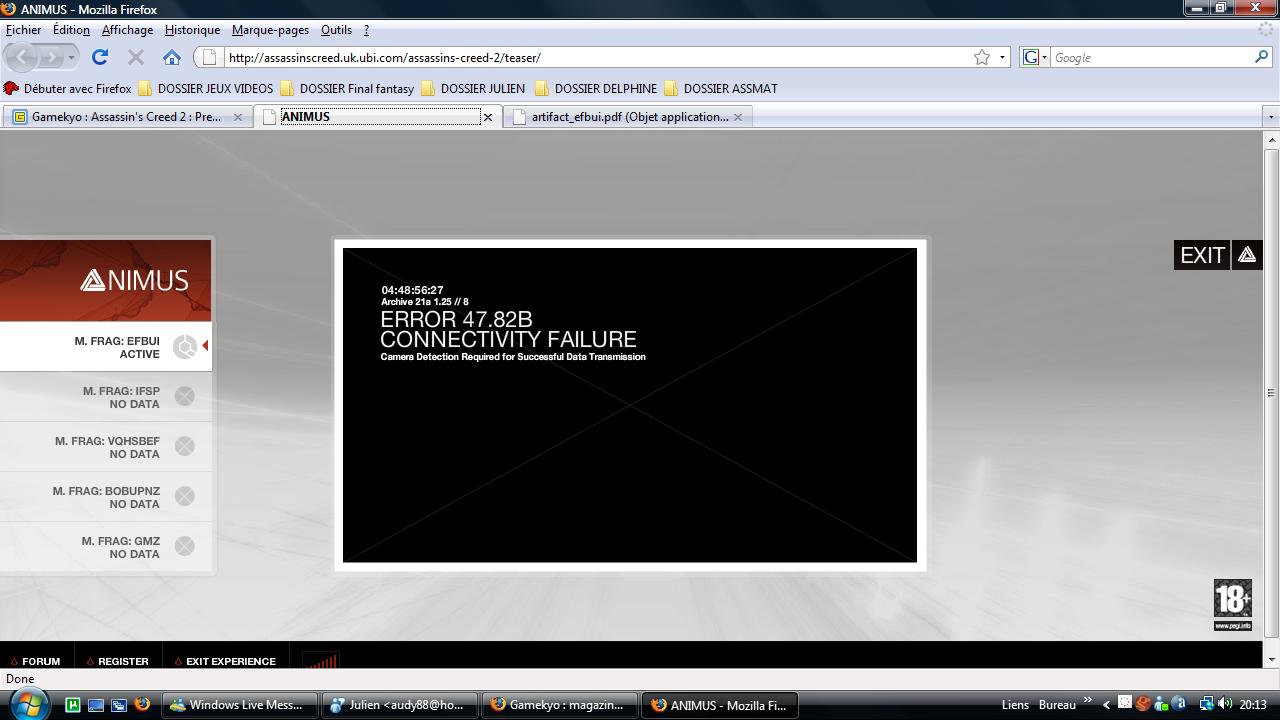Image resolution: width=1280 pixels, height=720 pixels.
Task: Reload the page with the Firefox refresh icon
Action: (x=99, y=57)
